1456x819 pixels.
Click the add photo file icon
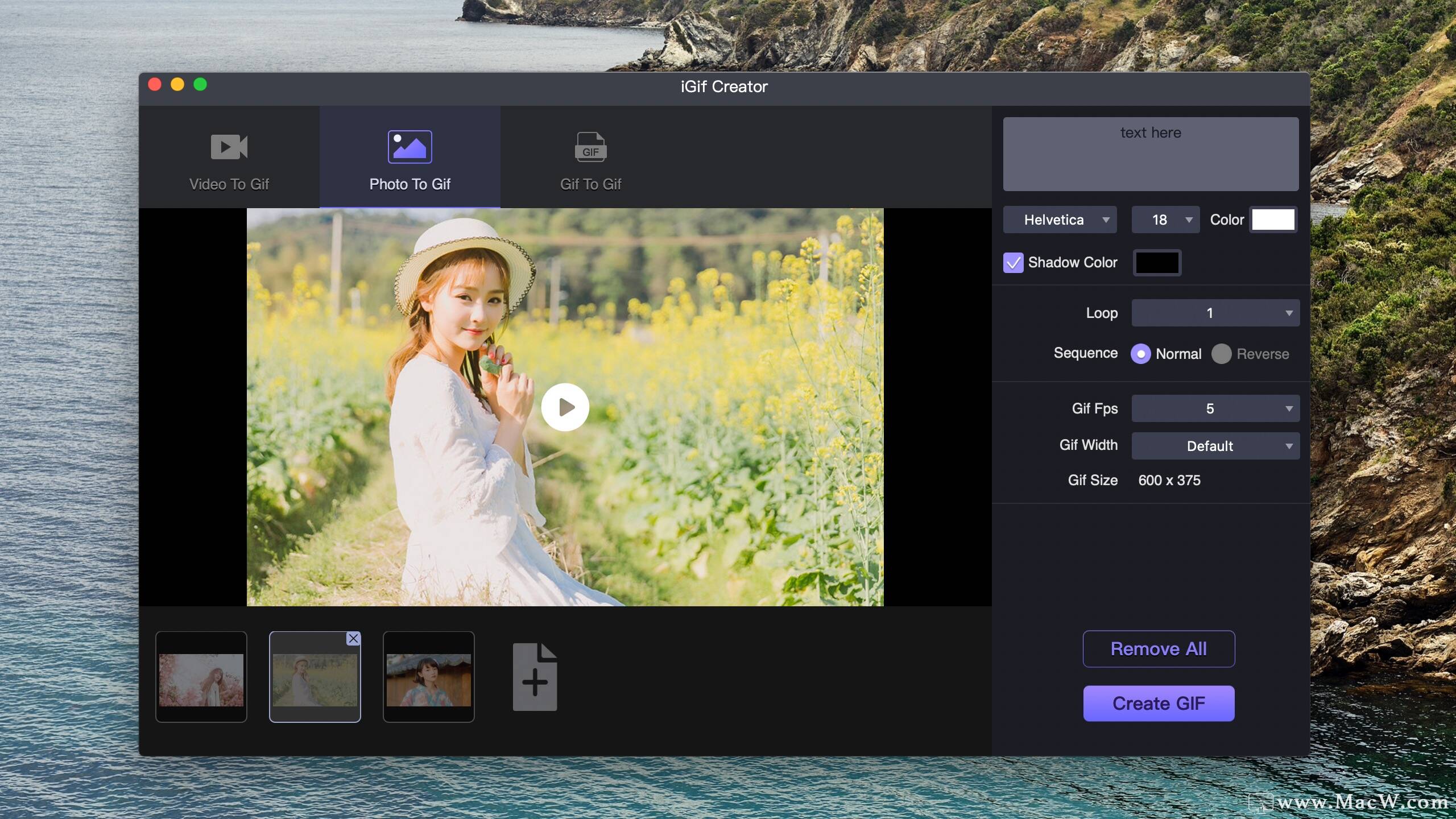535,677
